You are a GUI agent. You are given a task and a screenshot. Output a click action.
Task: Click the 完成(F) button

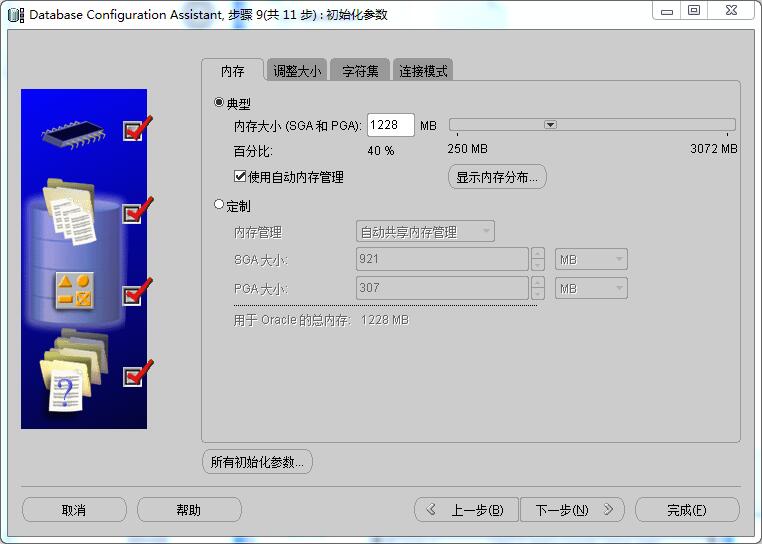[687, 509]
